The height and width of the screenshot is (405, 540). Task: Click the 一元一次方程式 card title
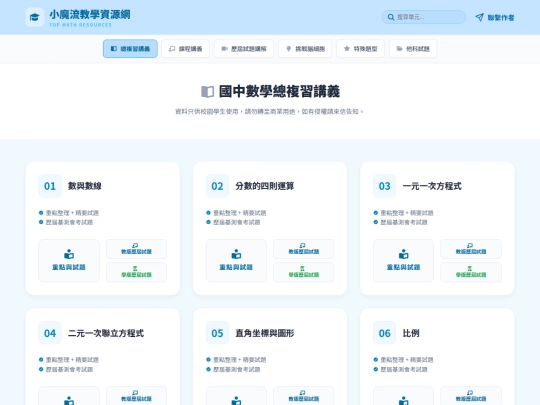tap(432, 186)
